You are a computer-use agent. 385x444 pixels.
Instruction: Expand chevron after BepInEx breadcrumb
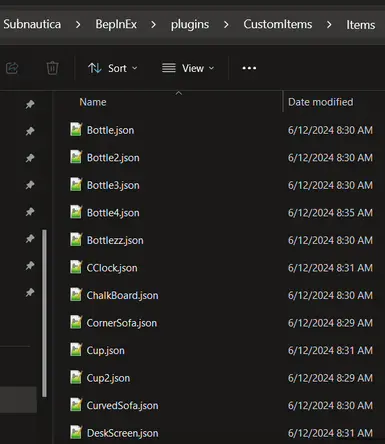[x=153, y=25]
